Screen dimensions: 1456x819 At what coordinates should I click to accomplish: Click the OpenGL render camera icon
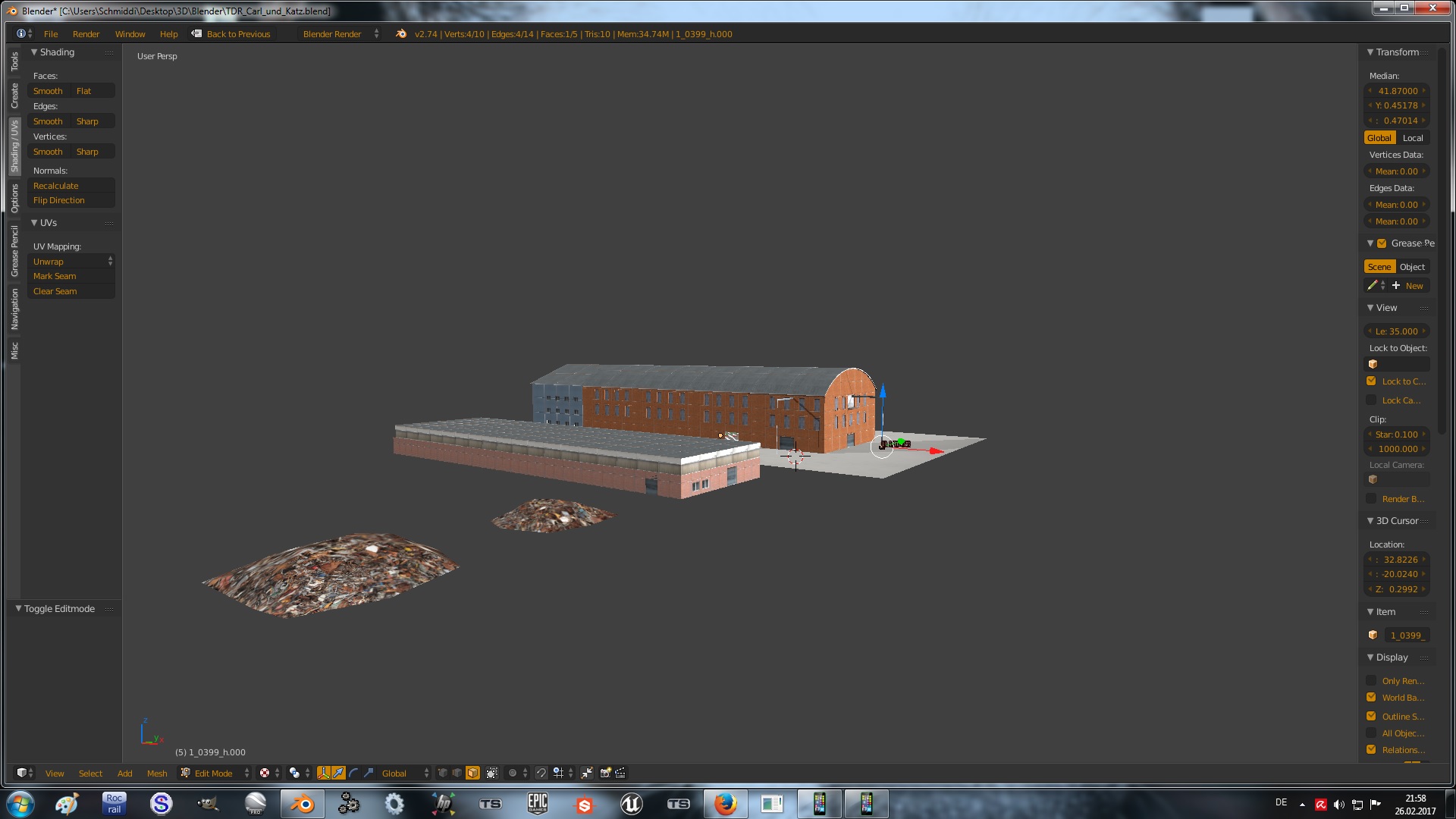coord(605,773)
